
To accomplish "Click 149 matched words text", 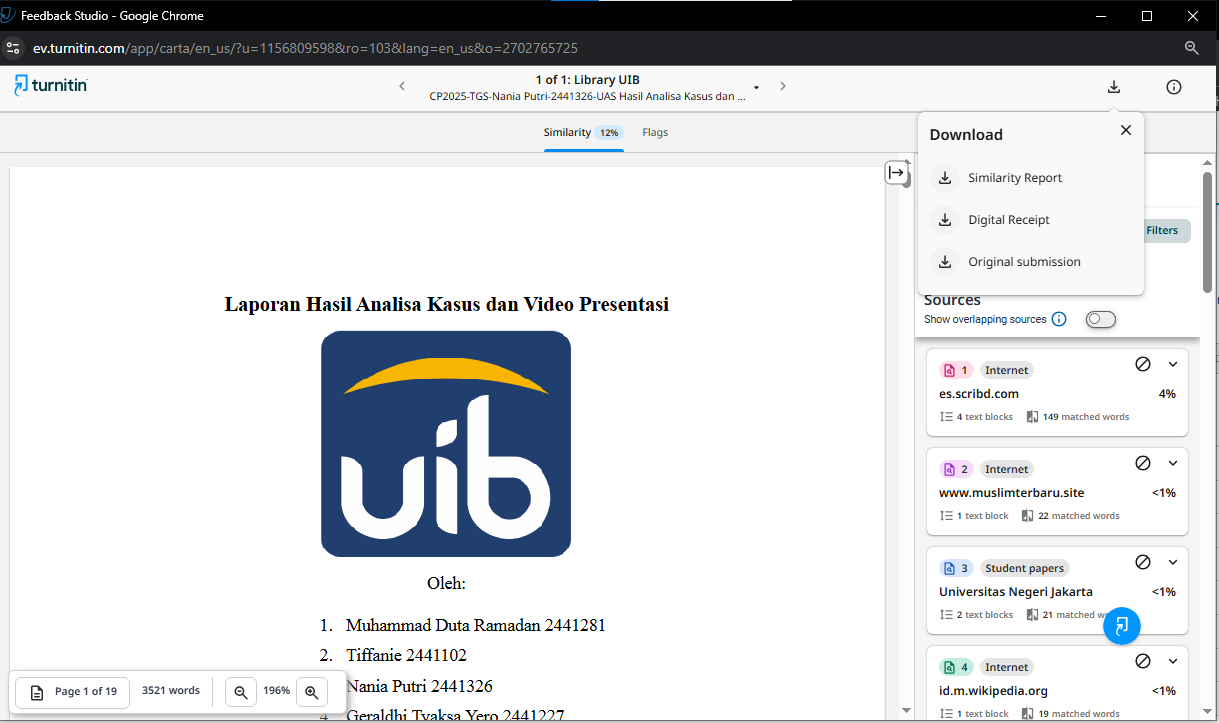I will 1078,417.
